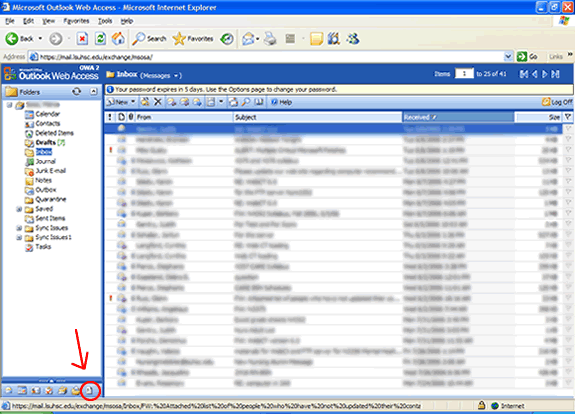Open the View menu
The image size is (575, 414).
pos(48,21)
